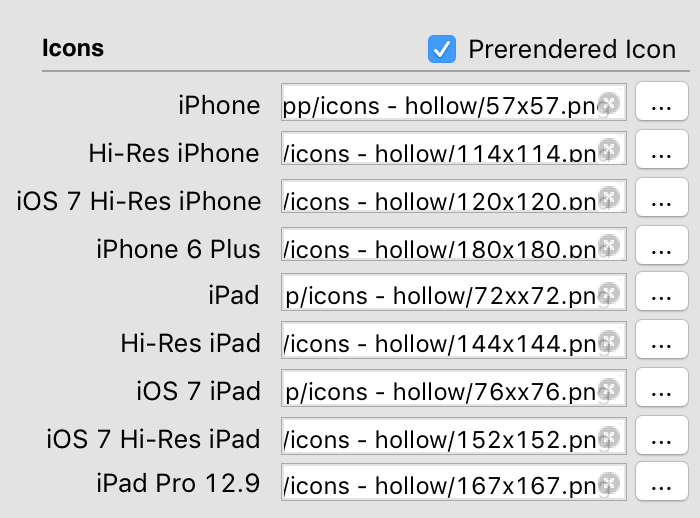Clear the iOS 7 iPad icon path
The height and width of the screenshot is (518, 700).
[611, 390]
